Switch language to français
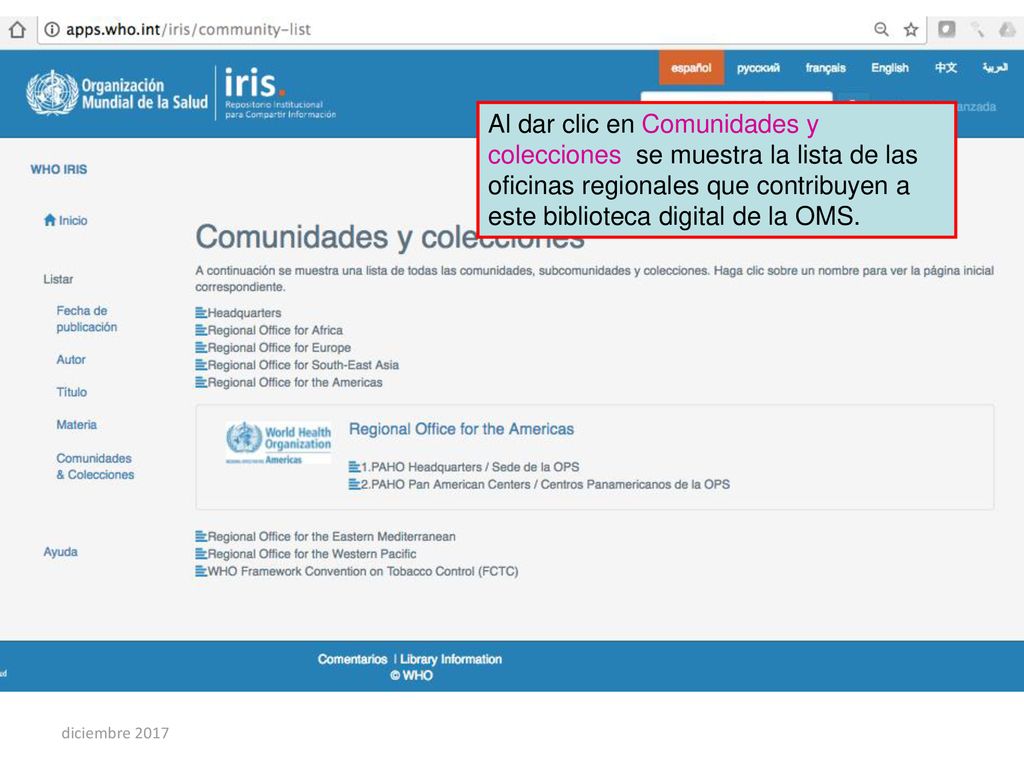 coord(825,68)
